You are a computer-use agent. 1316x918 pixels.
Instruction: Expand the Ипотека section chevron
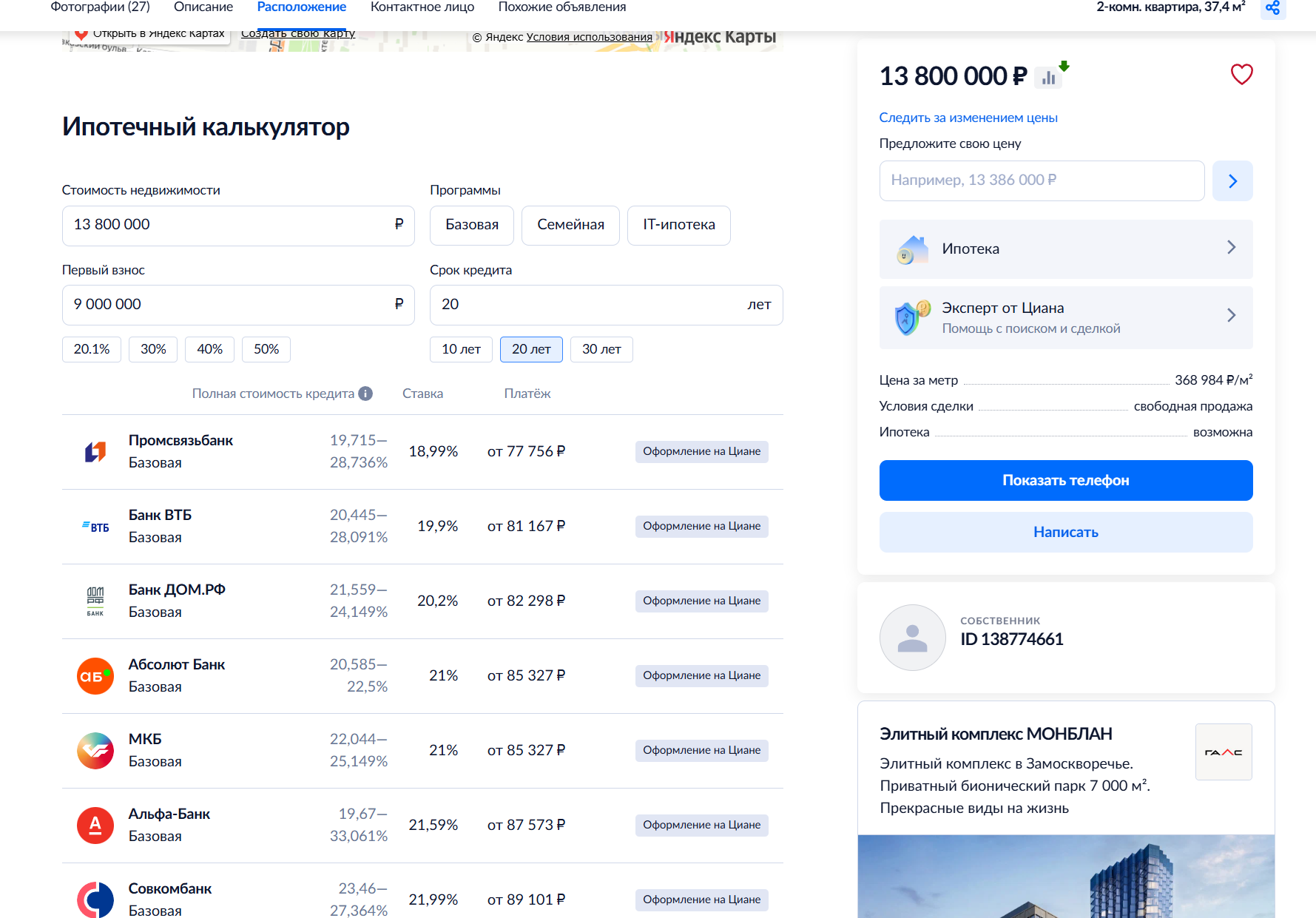[1231, 247]
